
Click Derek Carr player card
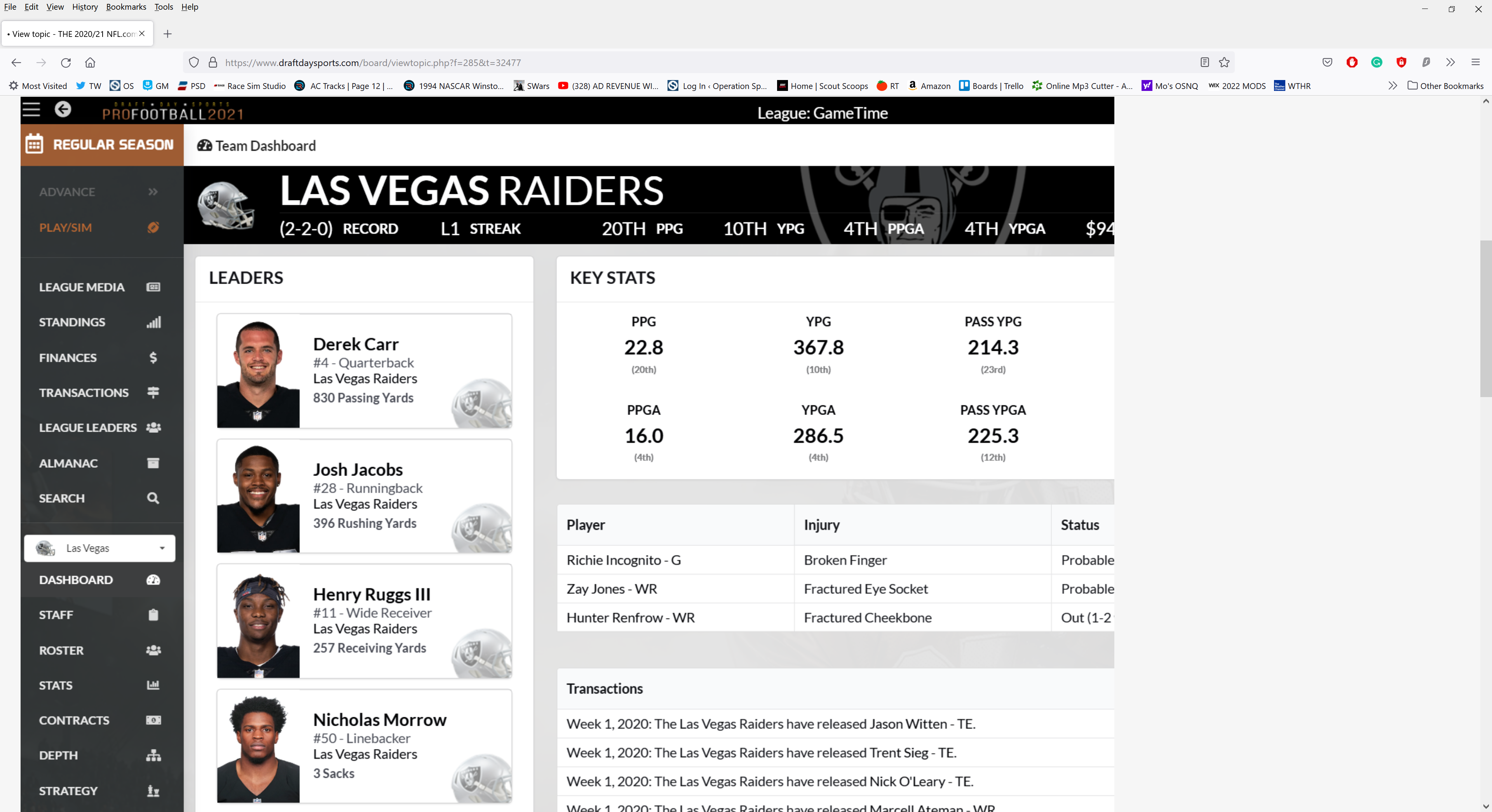(363, 370)
